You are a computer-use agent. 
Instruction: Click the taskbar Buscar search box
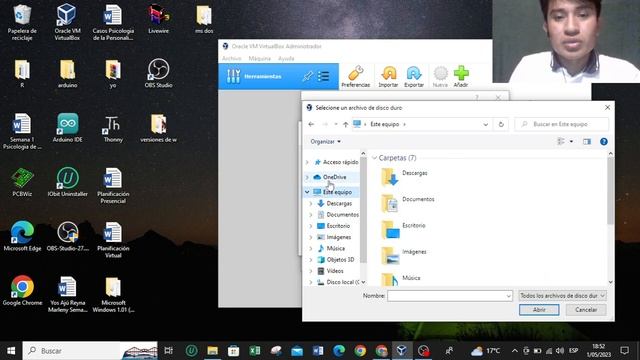pyautogui.click(x=90, y=351)
